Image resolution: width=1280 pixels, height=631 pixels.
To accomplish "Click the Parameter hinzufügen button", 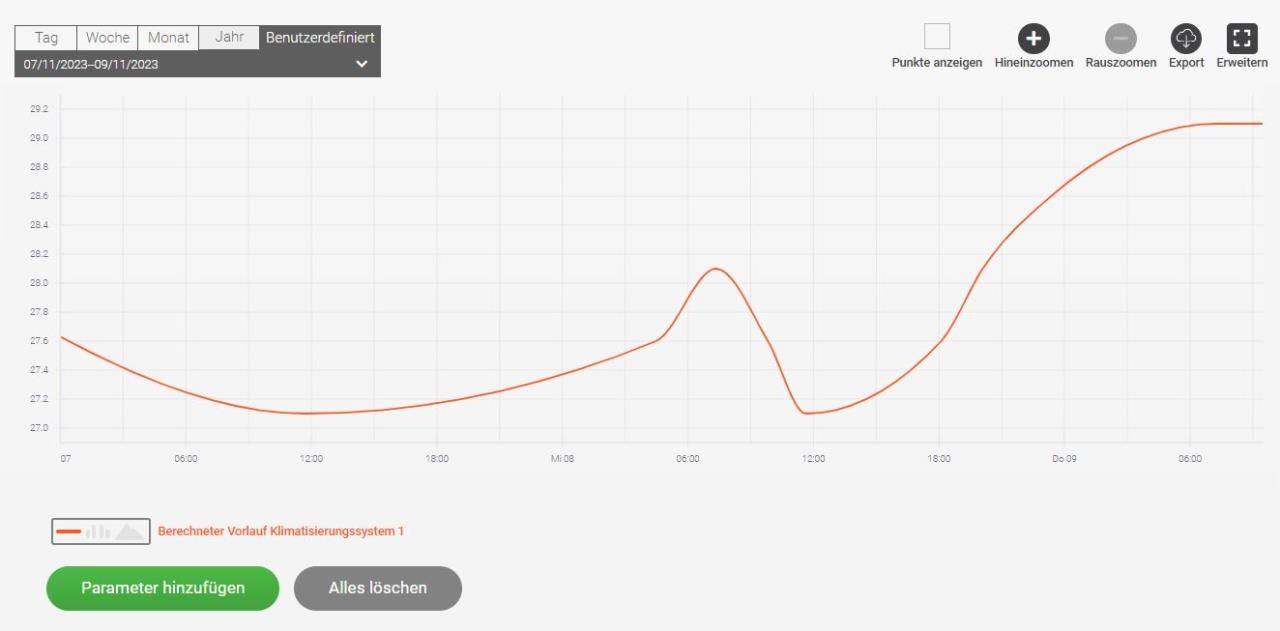I will pos(163,588).
